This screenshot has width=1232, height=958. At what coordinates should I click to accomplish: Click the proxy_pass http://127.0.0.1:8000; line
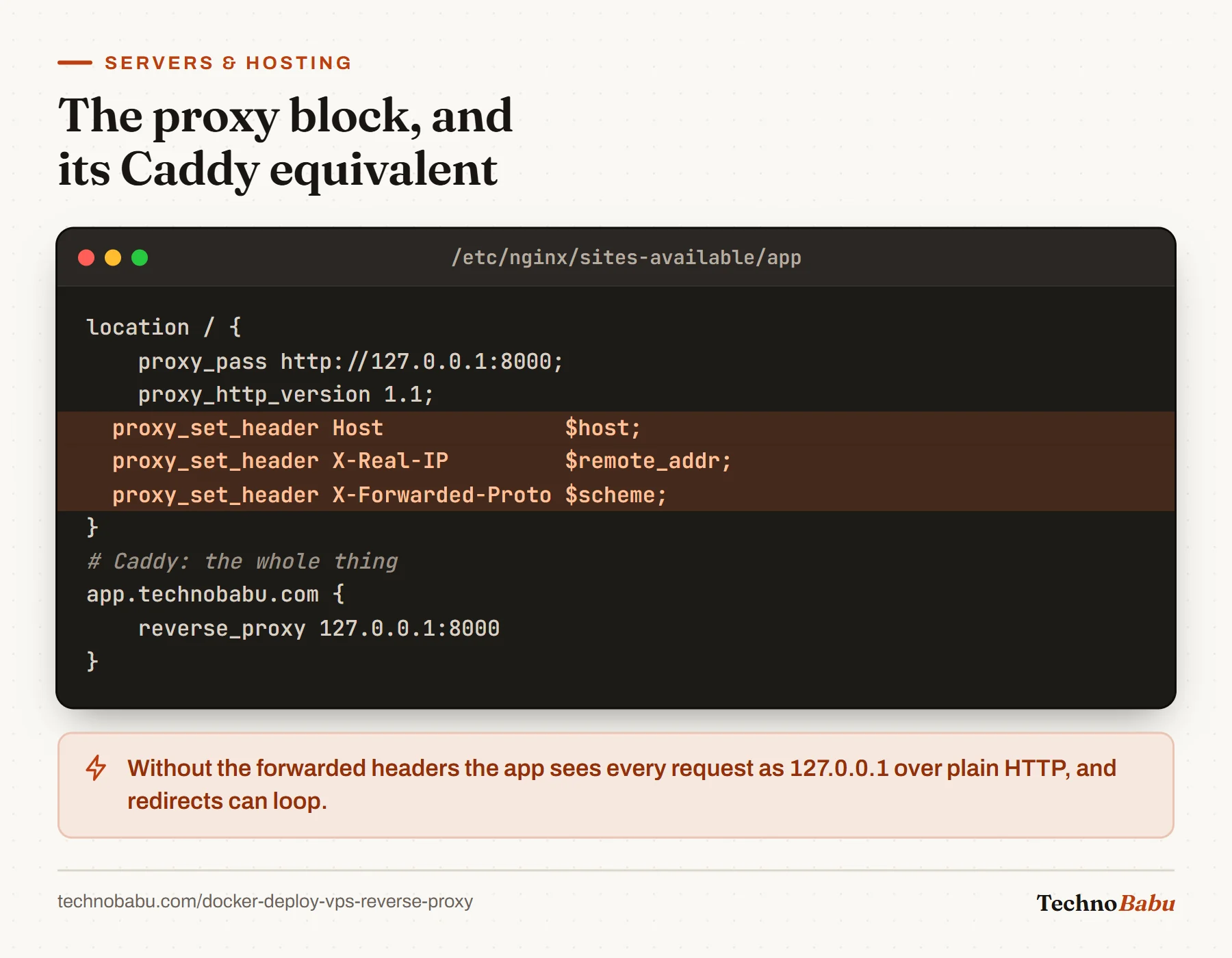pyautogui.click(x=350, y=361)
